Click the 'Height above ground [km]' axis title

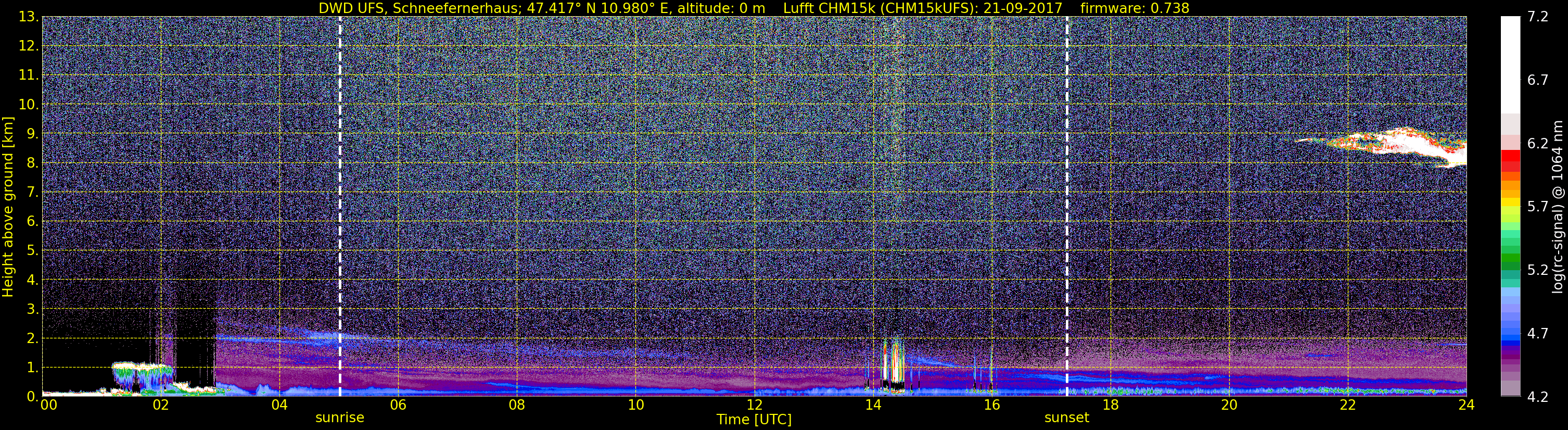click(x=8, y=206)
